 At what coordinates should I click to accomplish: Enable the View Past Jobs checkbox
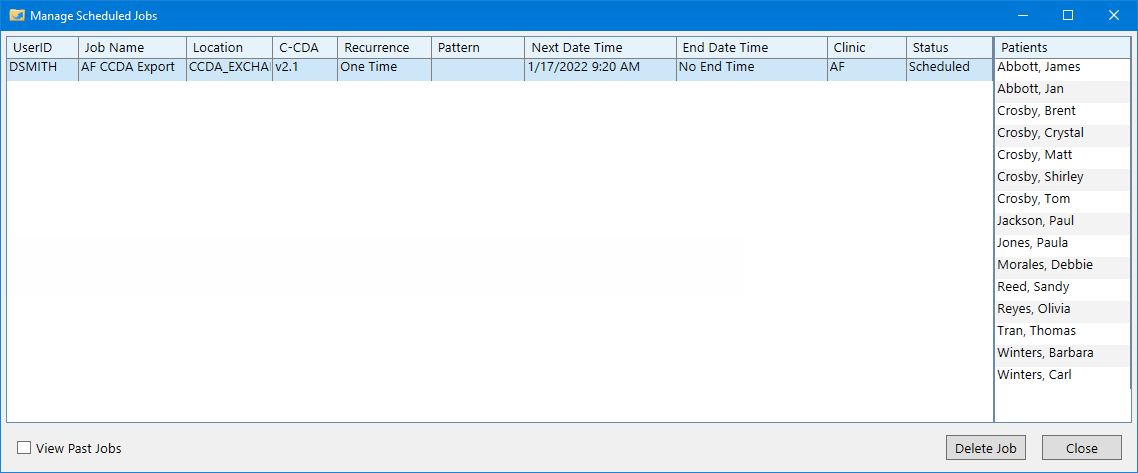(x=24, y=448)
